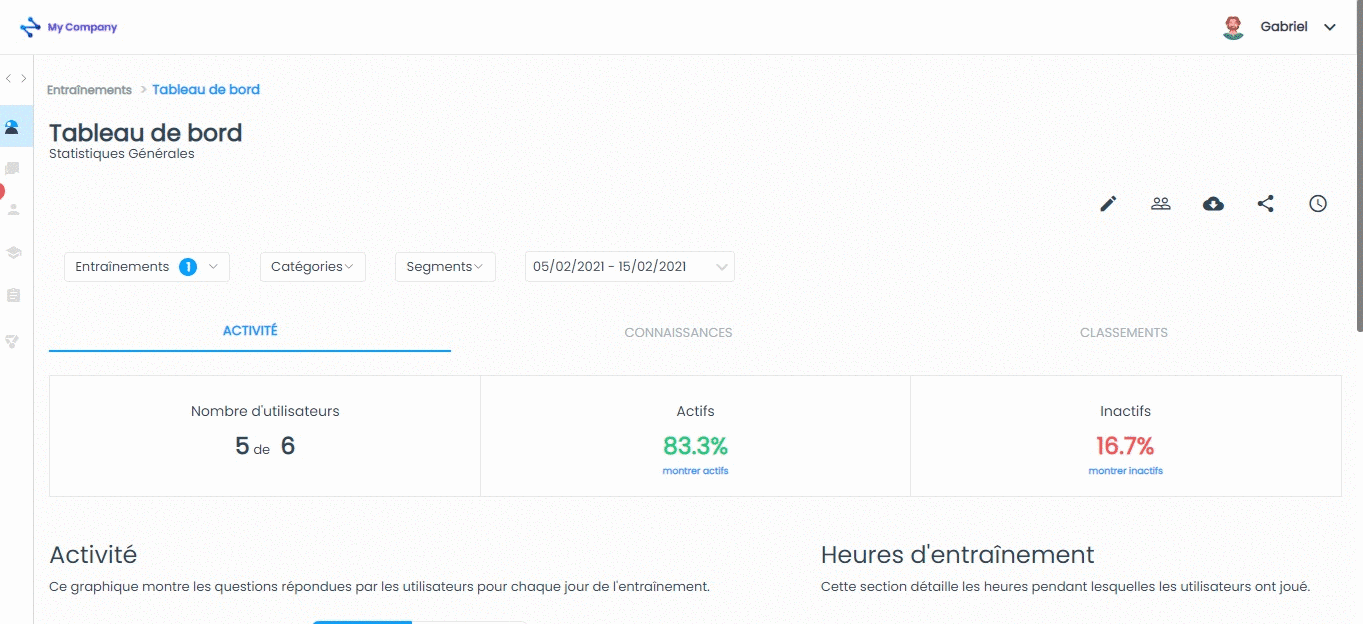Click the pencil edit icon

coord(1108,204)
